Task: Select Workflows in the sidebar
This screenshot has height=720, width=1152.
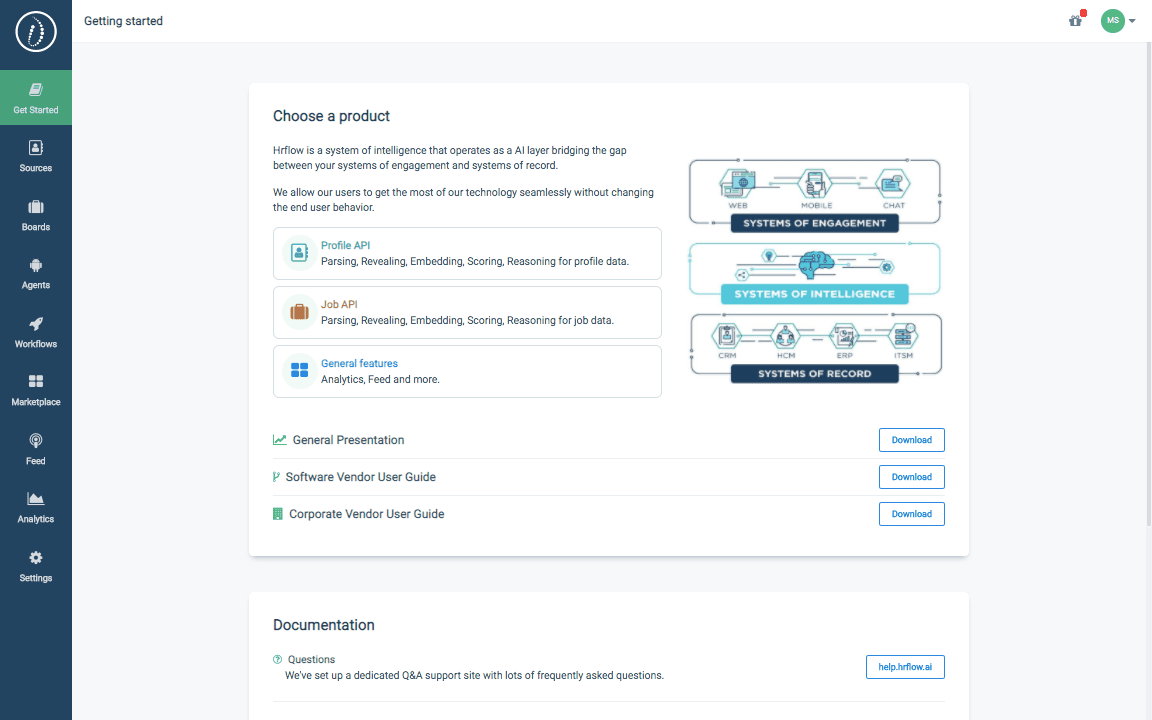Action: 35,332
